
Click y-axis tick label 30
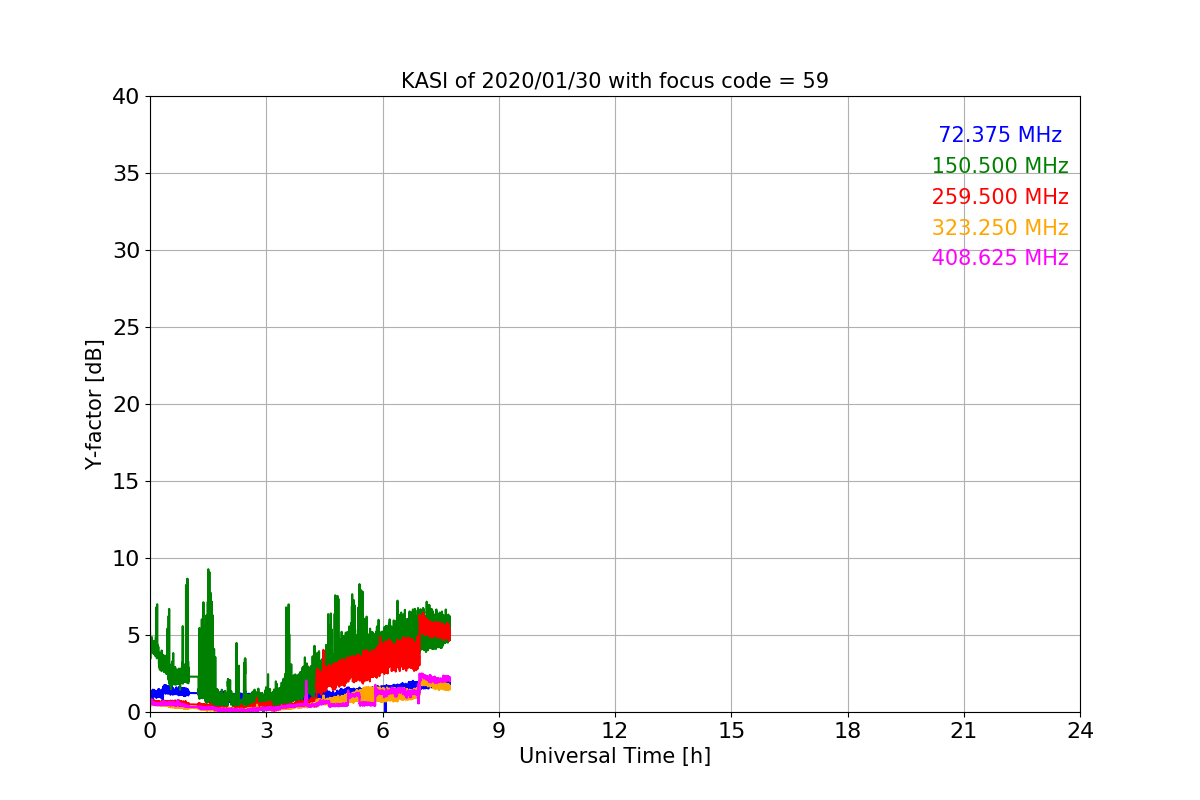point(125,251)
